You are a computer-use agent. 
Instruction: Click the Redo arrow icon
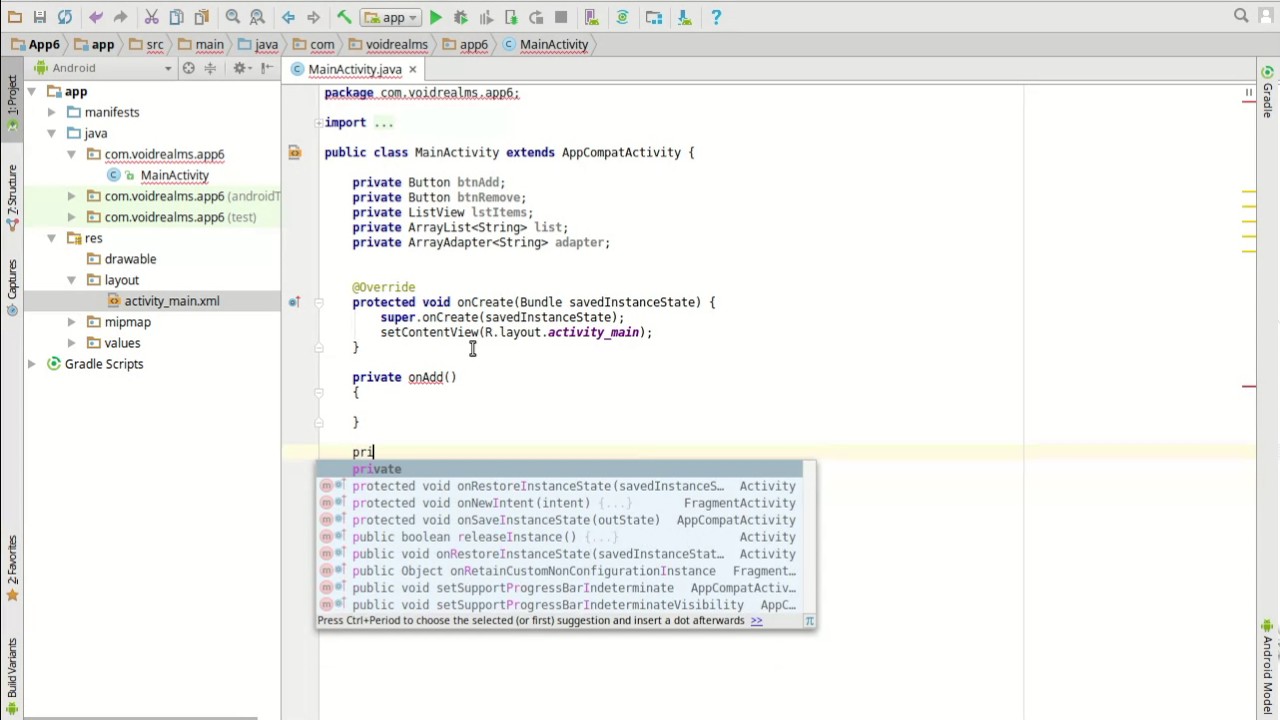pos(120,17)
